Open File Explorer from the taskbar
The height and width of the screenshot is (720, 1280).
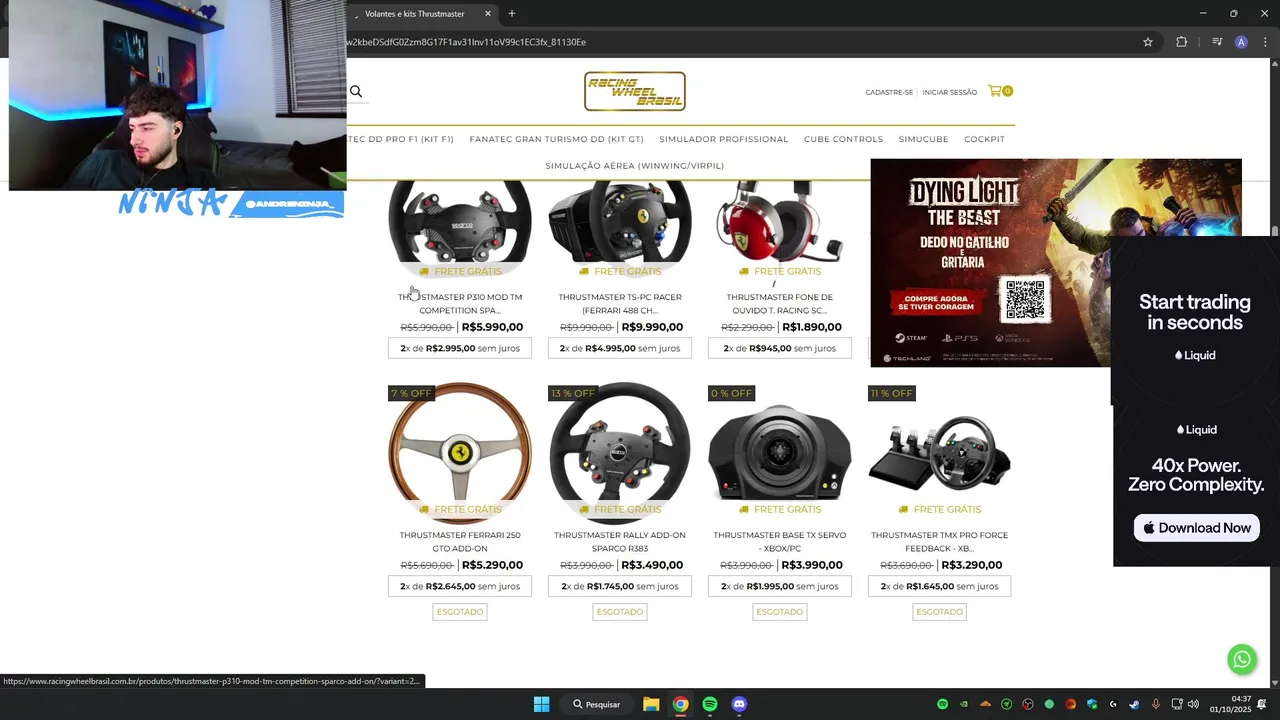pyautogui.click(x=651, y=704)
